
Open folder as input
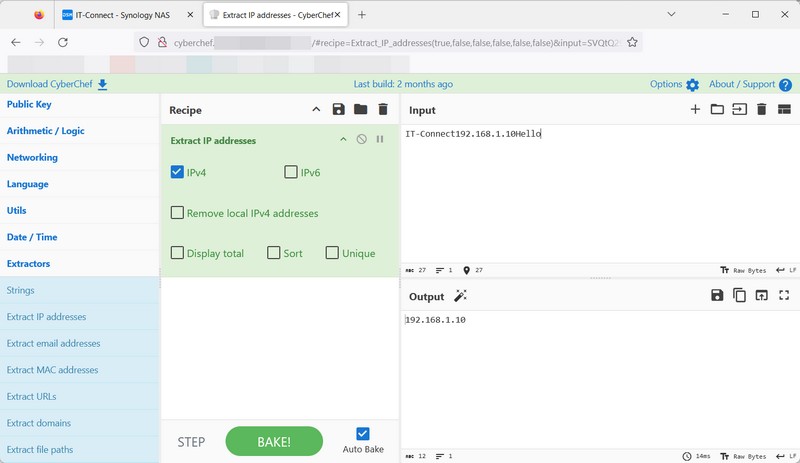coord(717,109)
